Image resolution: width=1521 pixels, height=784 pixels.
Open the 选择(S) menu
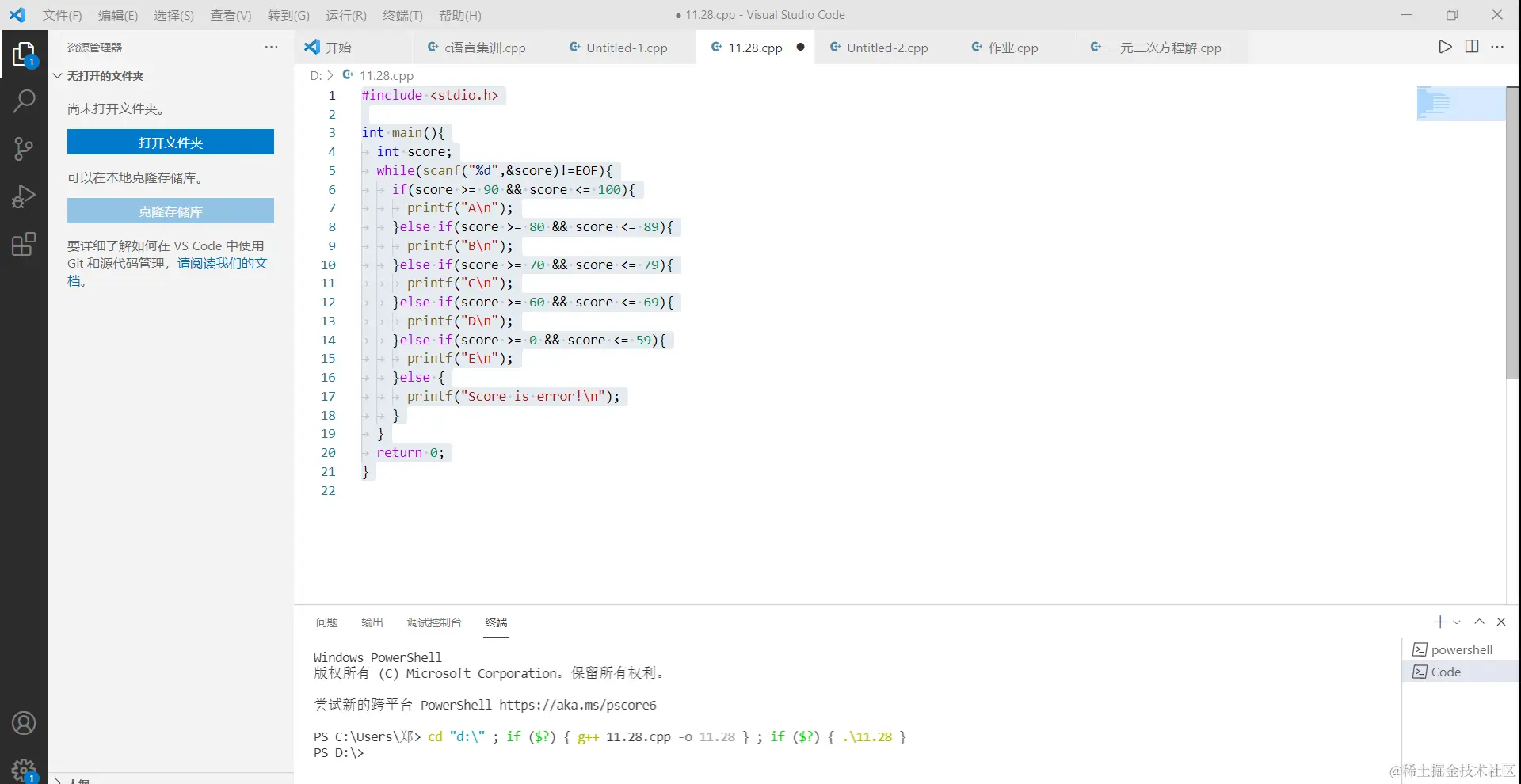(x=173, y=15)
